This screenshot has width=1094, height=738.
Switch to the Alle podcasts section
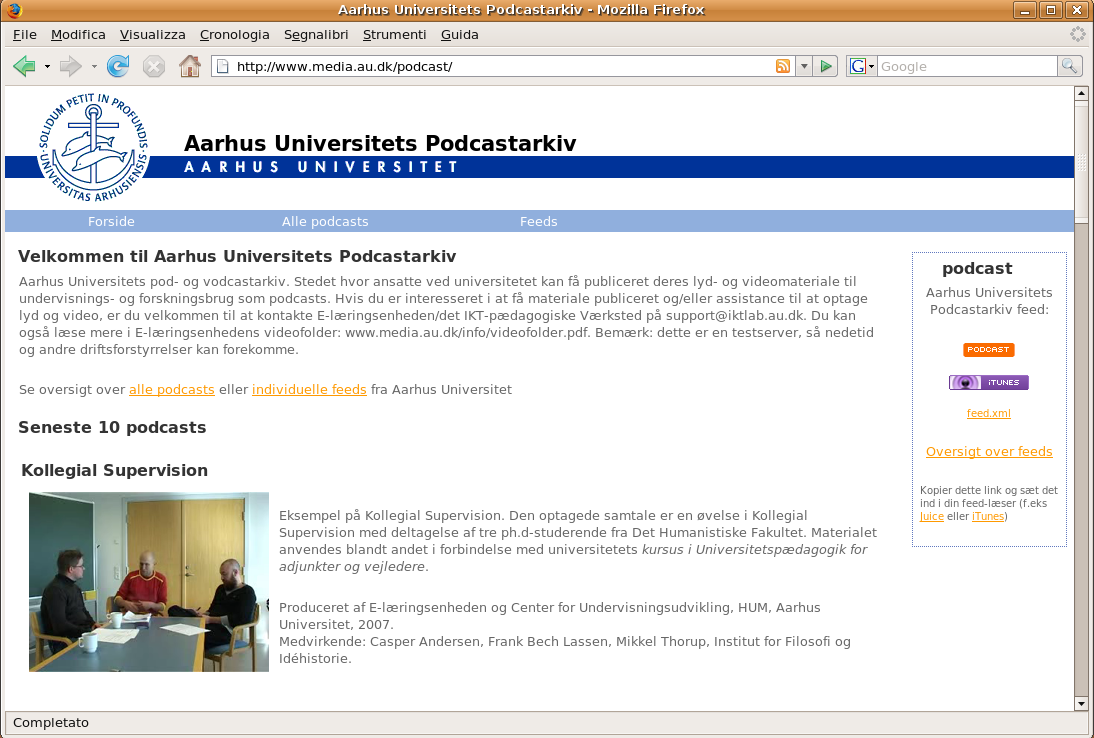click(325, 221)
